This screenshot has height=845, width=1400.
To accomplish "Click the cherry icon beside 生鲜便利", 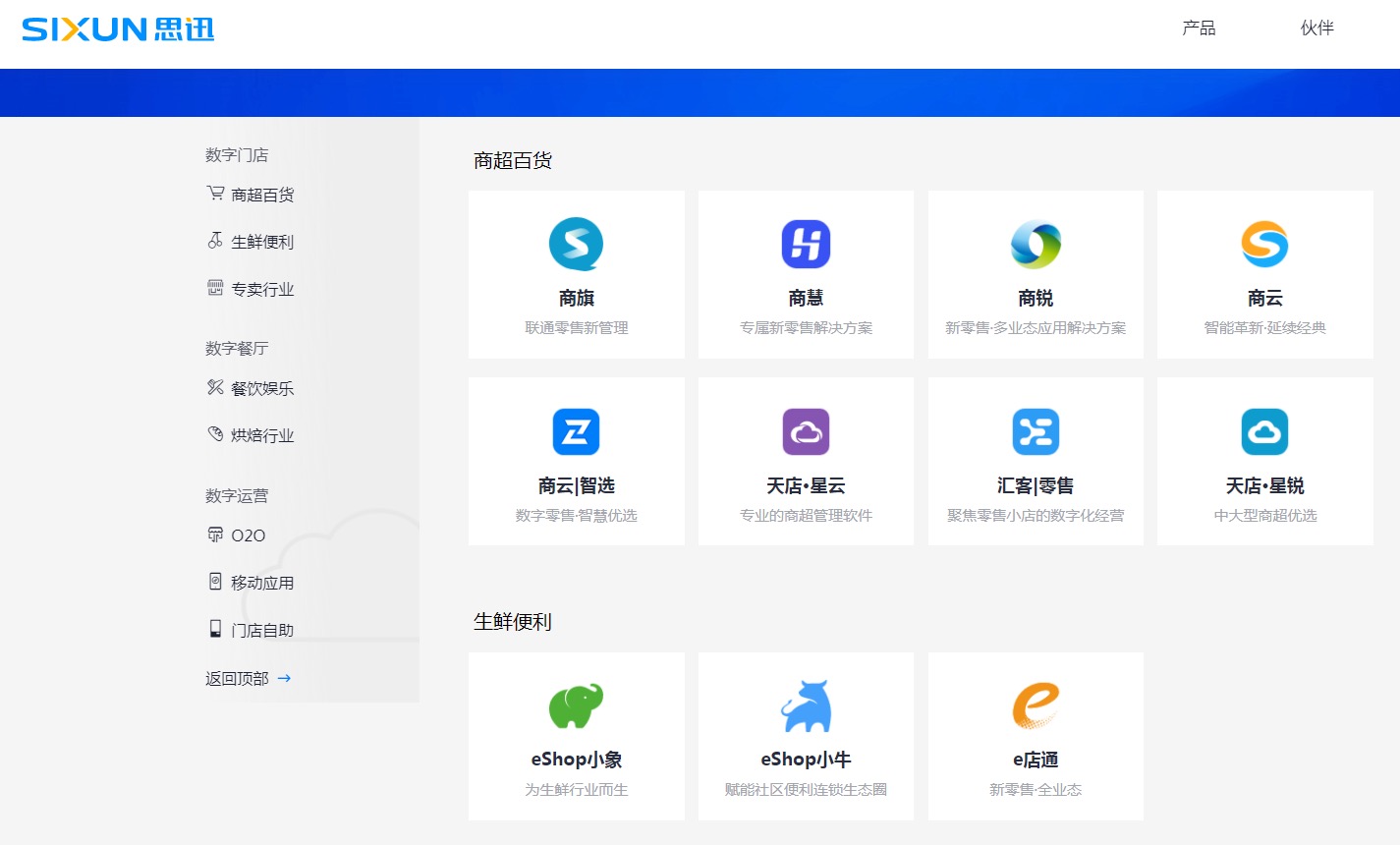I will tap(215, 241).
